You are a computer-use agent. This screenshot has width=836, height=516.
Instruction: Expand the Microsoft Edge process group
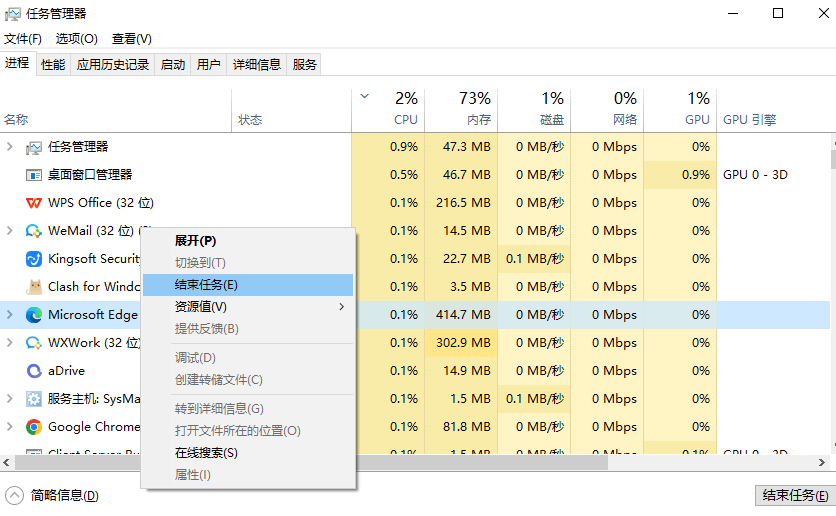point(10,315)
